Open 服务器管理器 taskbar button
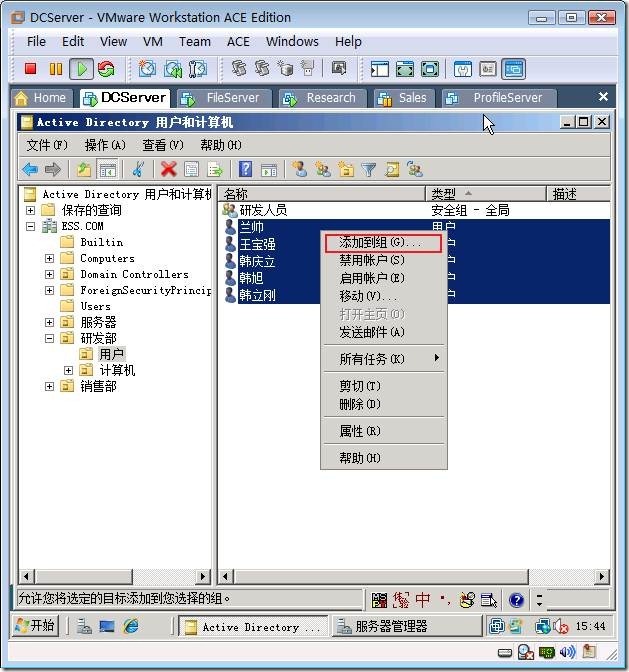Screen dimensions: 629x672 click(x=407, y=627)
